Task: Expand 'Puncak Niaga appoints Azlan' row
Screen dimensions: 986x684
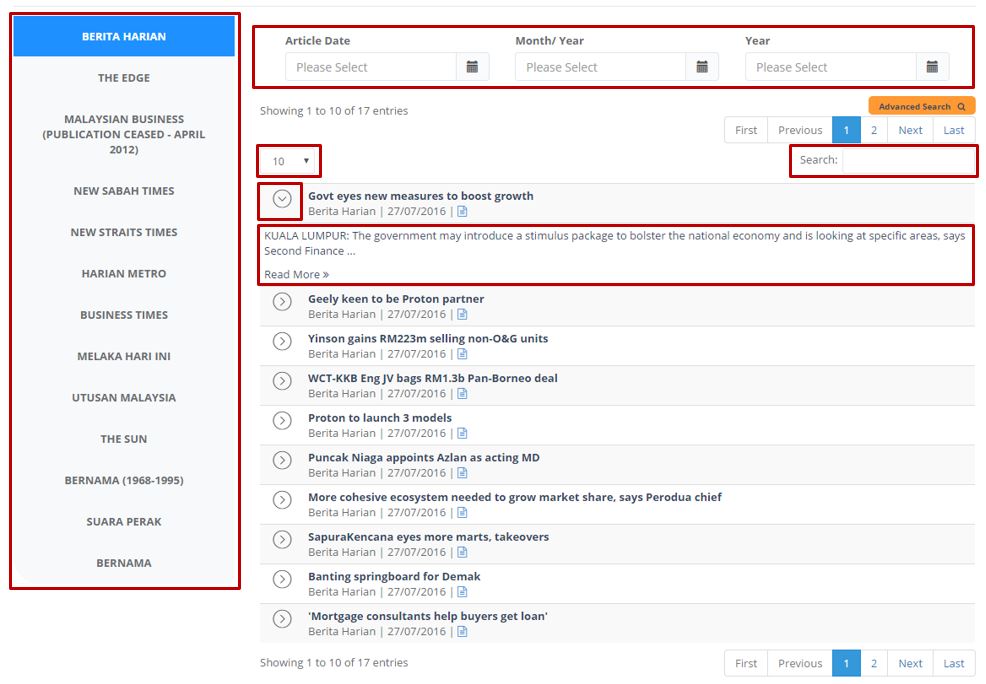Action: [x=282, y=460]
